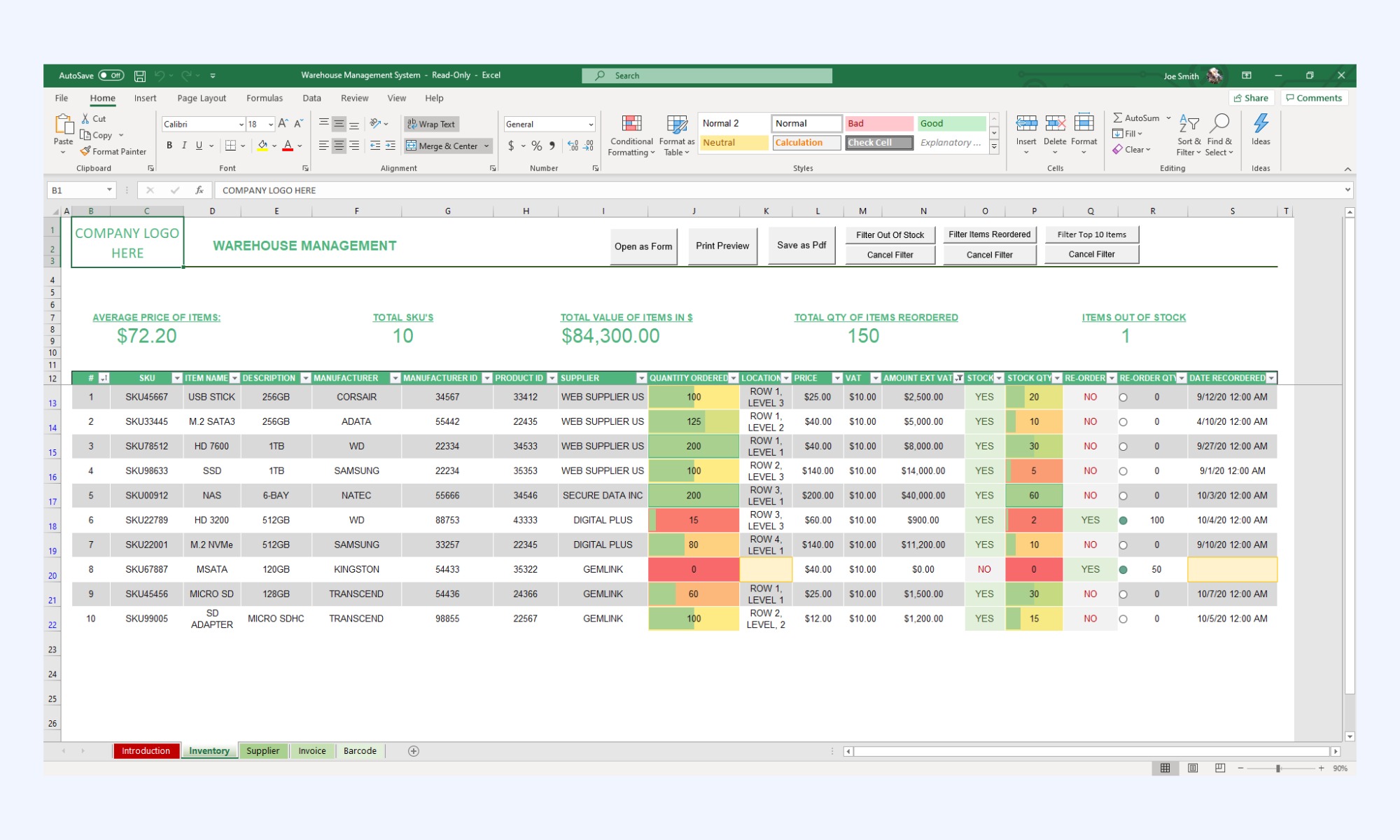Switch to the Invoice sheet tab
Viewport: 1400px width, 840px height.
tap(312, 751)
